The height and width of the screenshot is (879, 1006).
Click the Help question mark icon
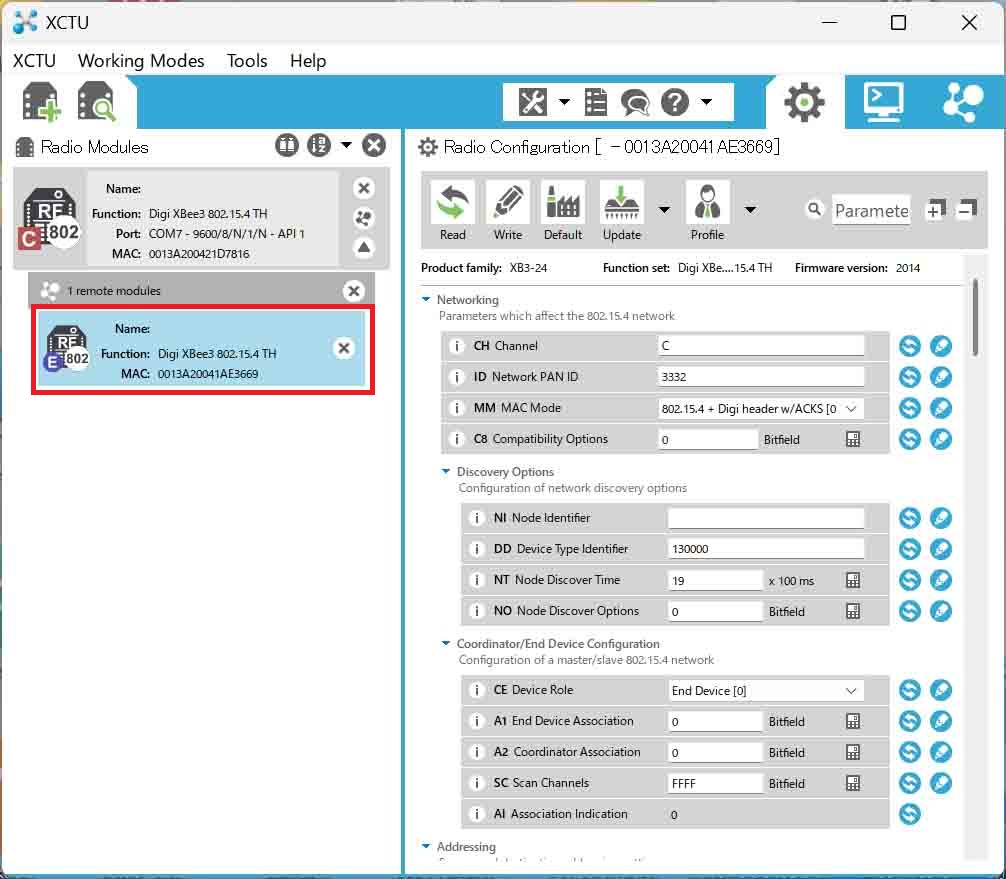pos(675,102)
